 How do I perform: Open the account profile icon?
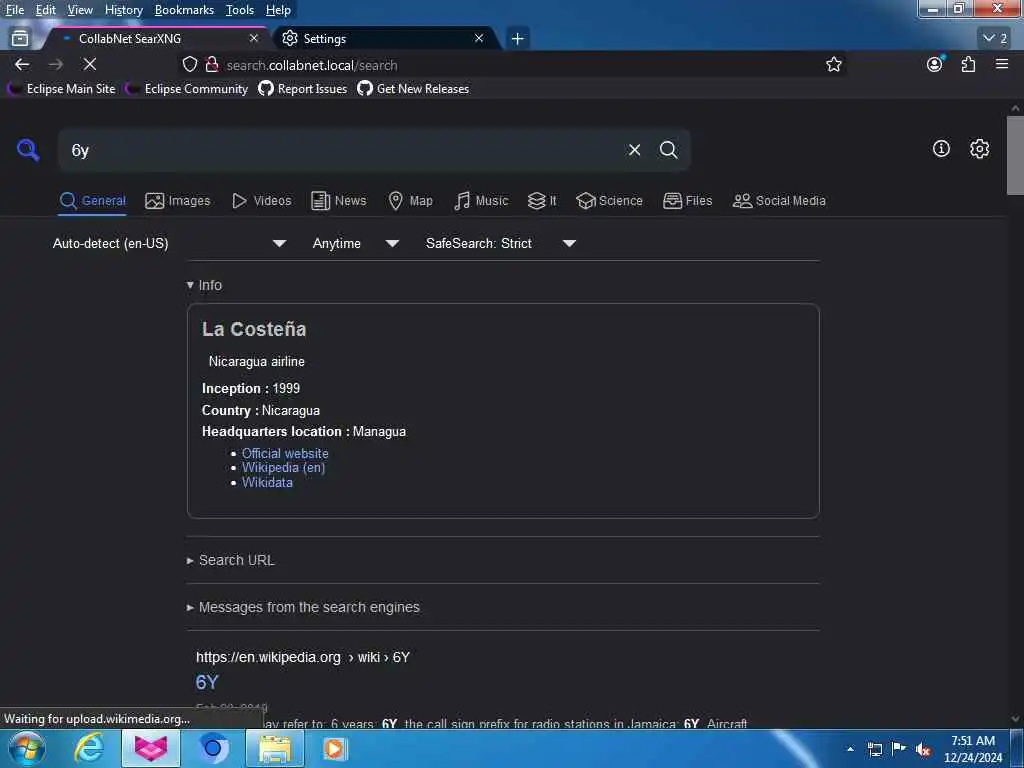pos(935,64)
